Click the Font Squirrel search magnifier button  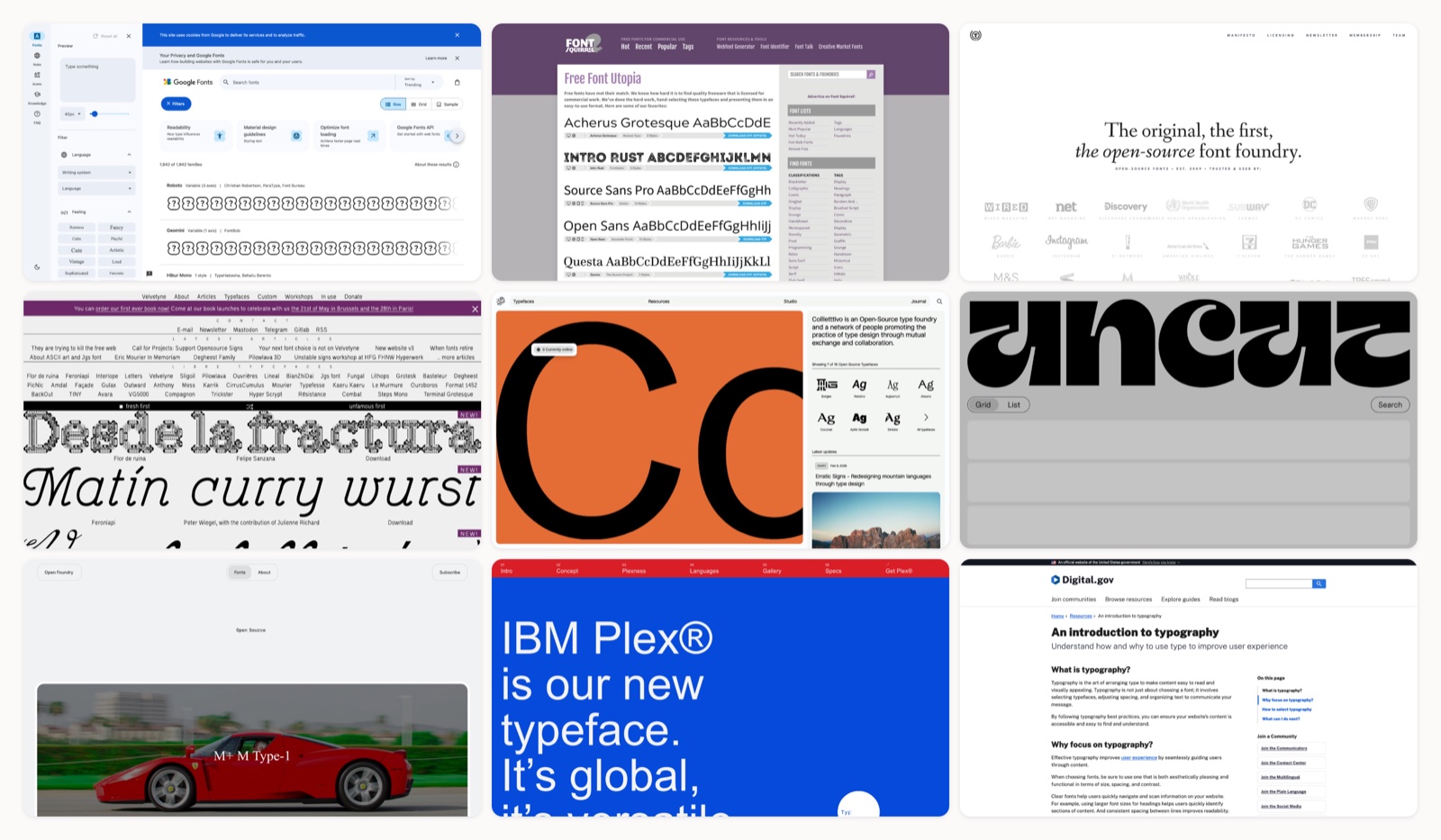pos(871,74)
